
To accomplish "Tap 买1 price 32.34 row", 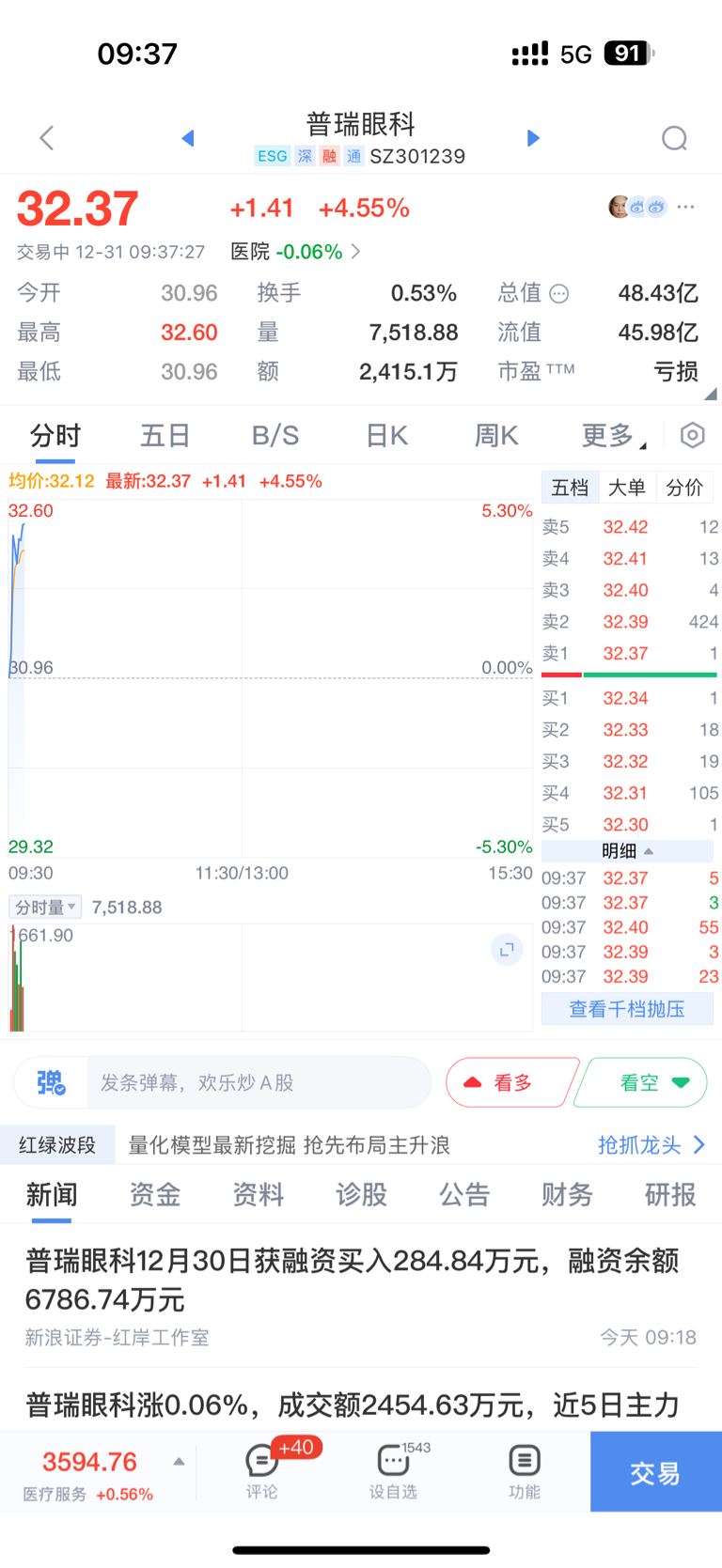I will point(630,698).
